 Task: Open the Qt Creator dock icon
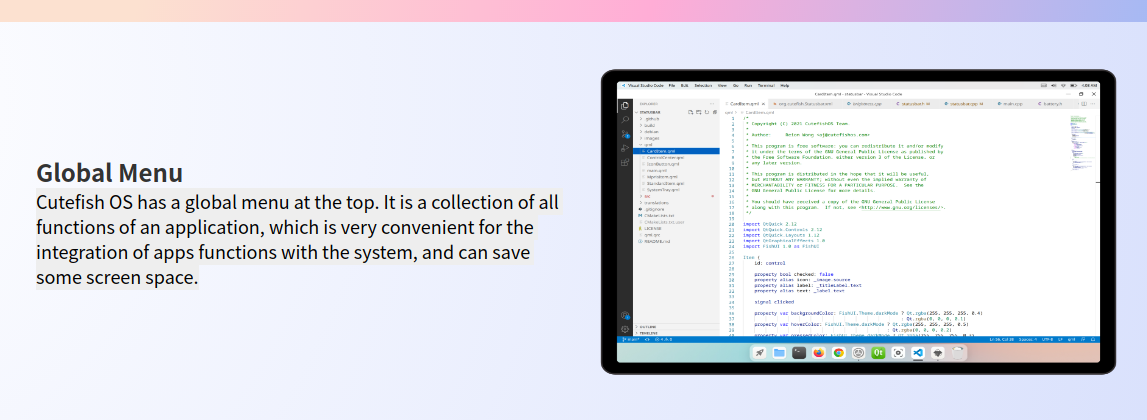tap(879, 353)
